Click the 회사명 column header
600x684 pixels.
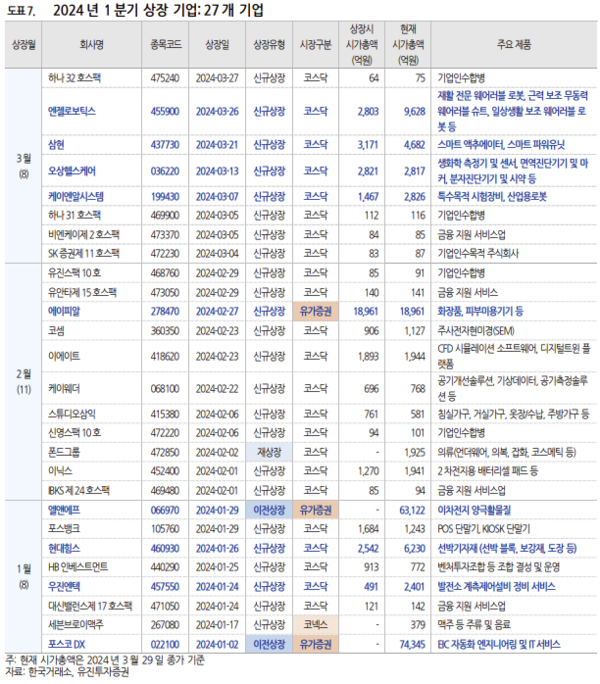(x=91, y=44)
